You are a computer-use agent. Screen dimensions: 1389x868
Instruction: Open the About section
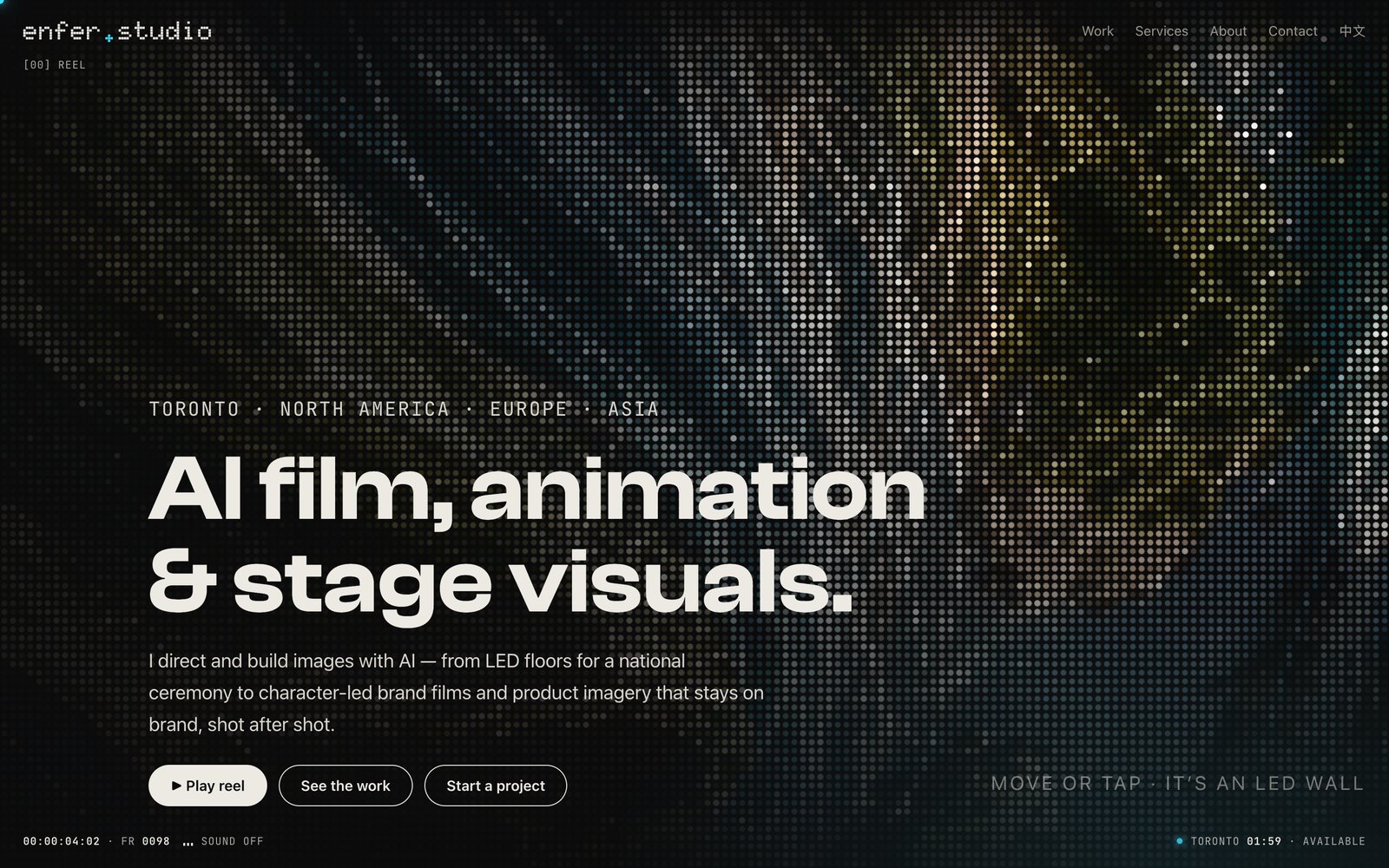coord(1228,31)
